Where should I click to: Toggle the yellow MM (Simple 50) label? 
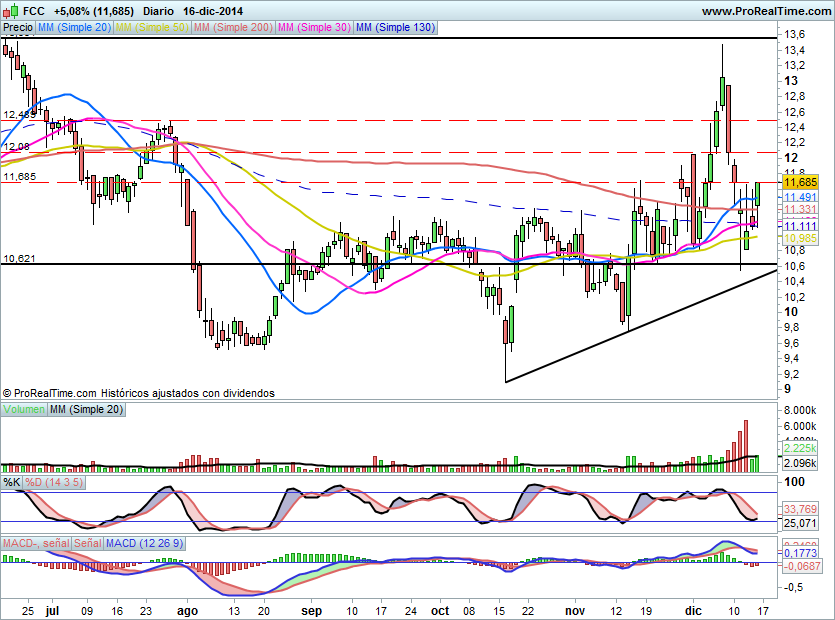(151, 28)
